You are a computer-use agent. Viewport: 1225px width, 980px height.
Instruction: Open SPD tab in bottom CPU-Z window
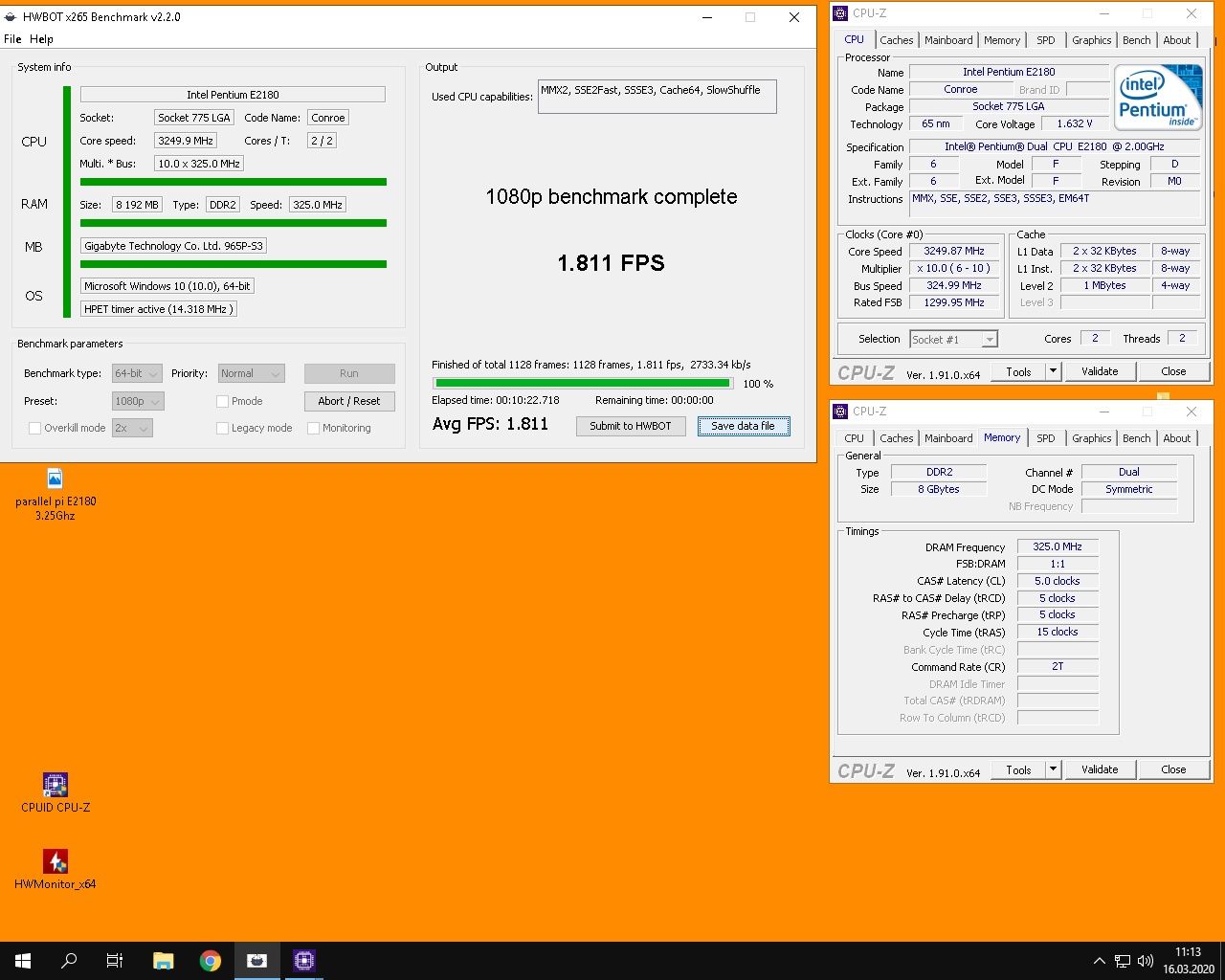coord(1046,438)
